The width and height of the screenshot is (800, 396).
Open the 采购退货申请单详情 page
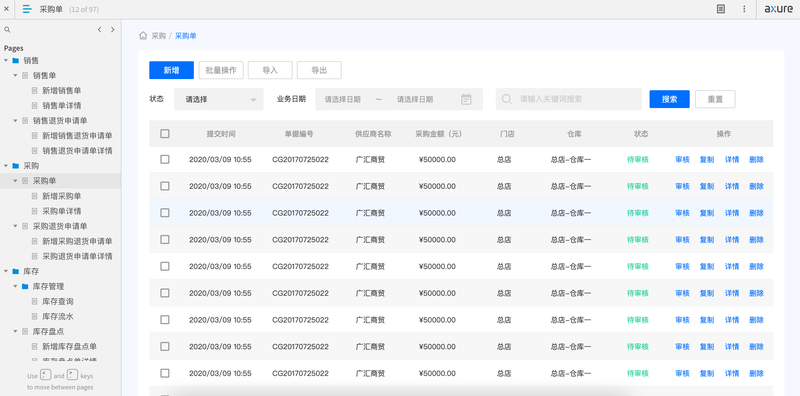(77, 256)
